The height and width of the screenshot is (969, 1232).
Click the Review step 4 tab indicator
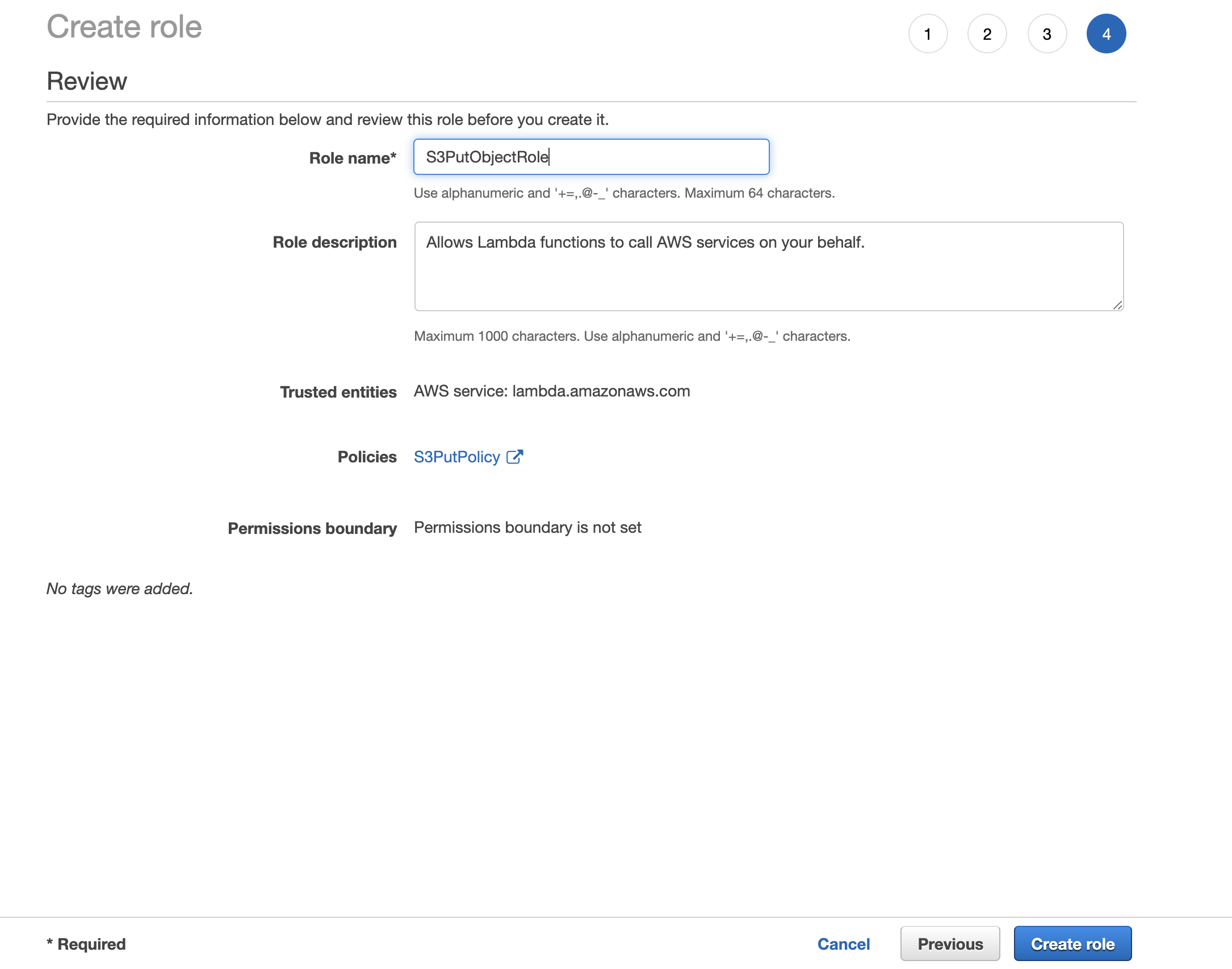[1106, 34]
